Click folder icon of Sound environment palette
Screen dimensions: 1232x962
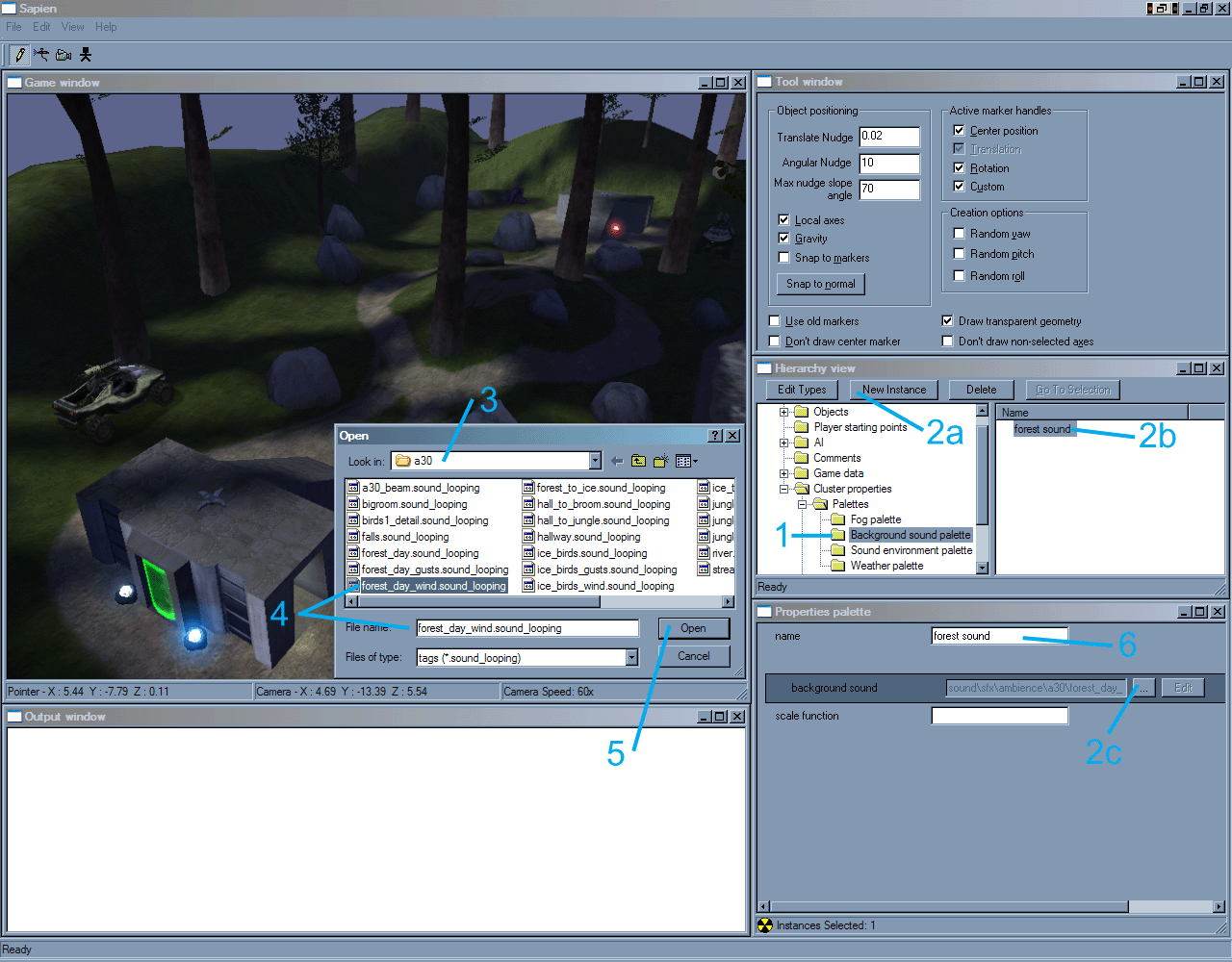pyautogui.click(x=838, y=550)
